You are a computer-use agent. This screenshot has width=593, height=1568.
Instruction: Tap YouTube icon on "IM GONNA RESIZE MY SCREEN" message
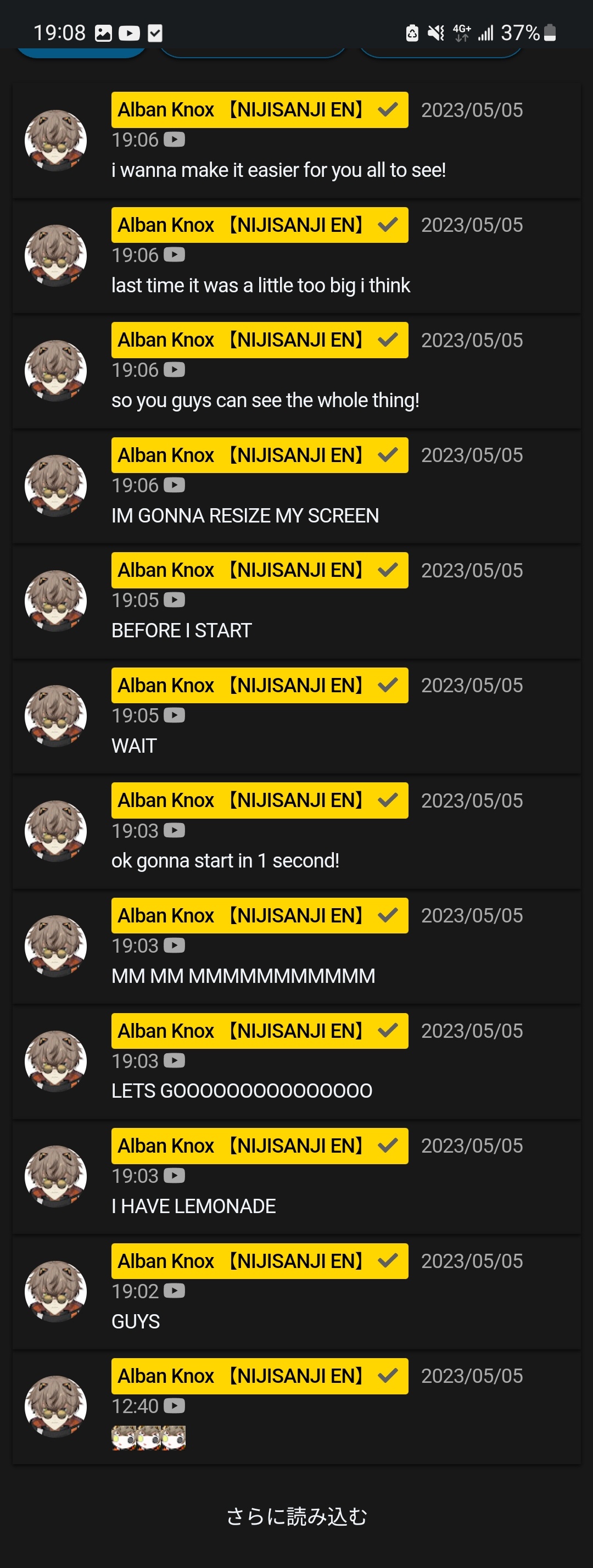point(174,485)
